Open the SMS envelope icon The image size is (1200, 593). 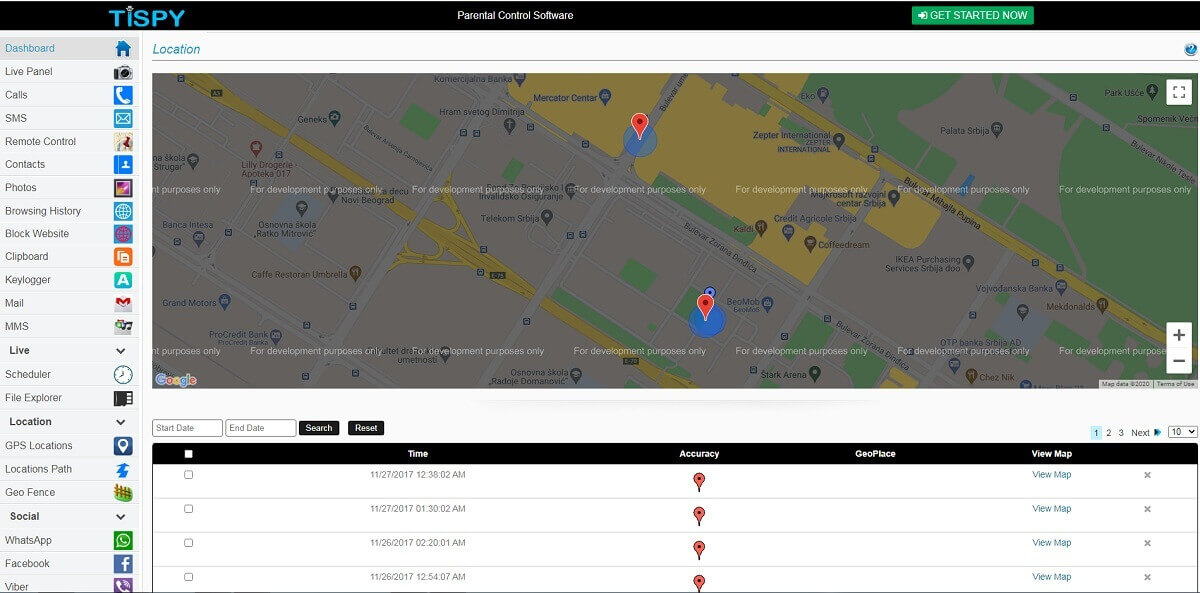pyautogui.click(x=122, y=118)
